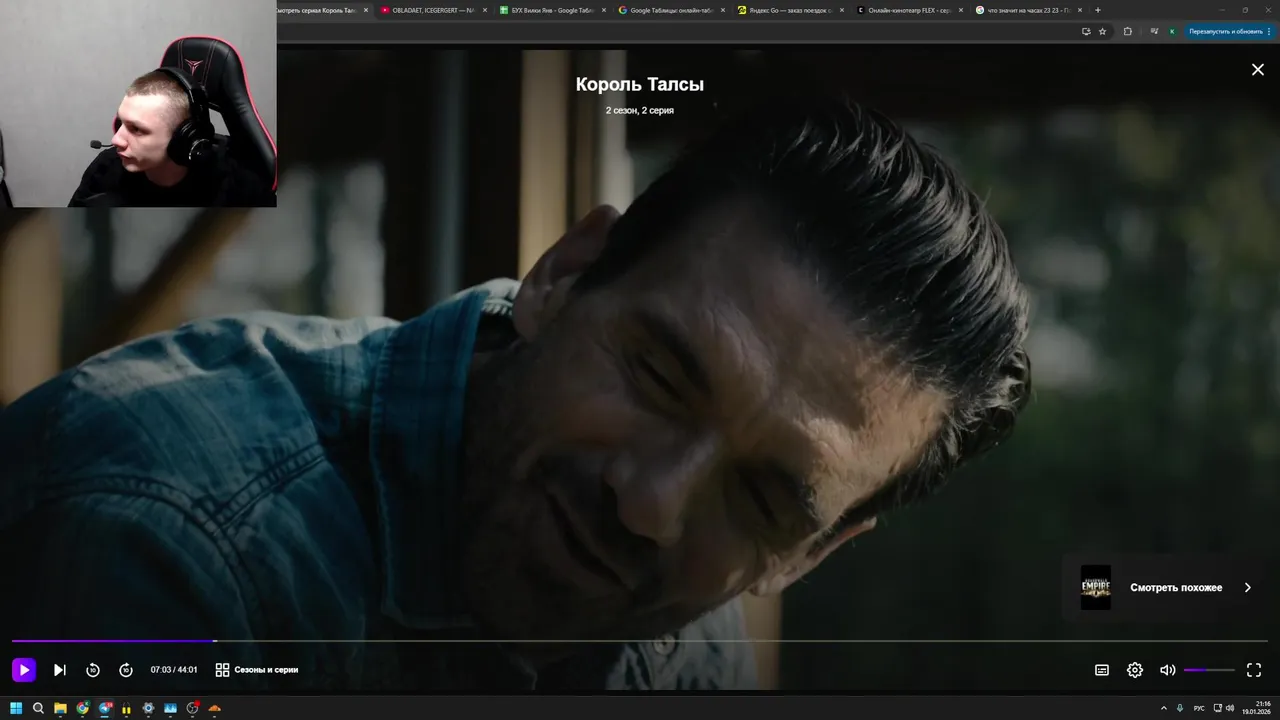Click the 07:03 / 44:01 time readout
1280x720 pixels.
coord(174,670)
